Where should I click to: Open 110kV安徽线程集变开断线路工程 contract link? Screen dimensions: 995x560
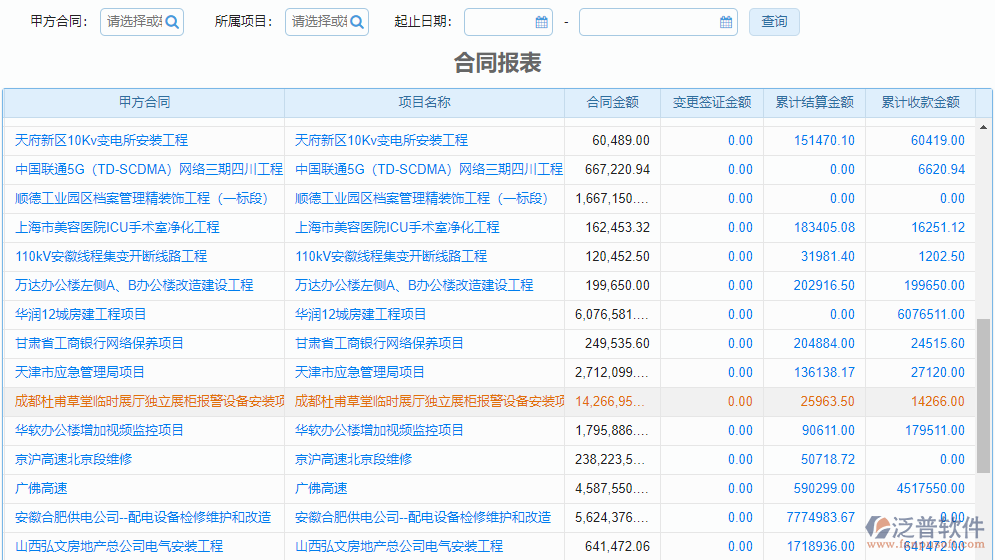click(111, 257)
